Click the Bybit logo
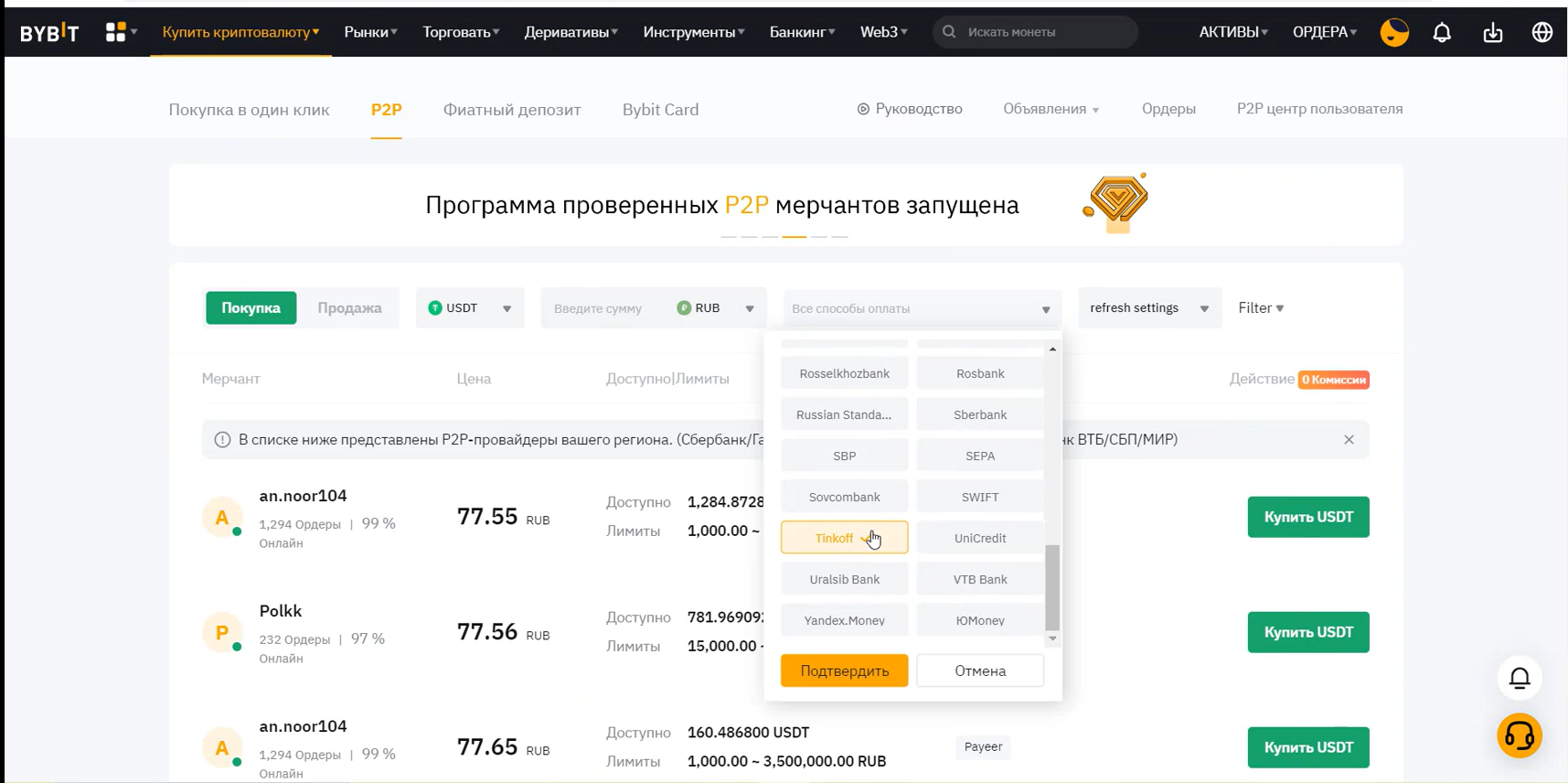1568x783 pixels. point(49,33)
